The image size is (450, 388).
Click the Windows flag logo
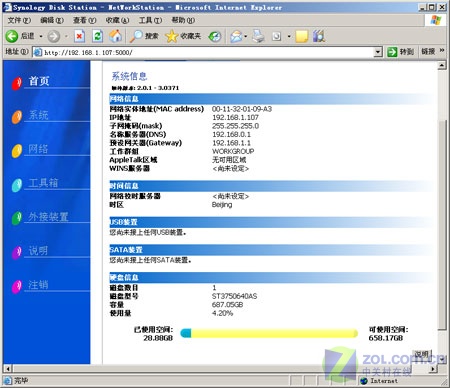click(x=436, y=20)
